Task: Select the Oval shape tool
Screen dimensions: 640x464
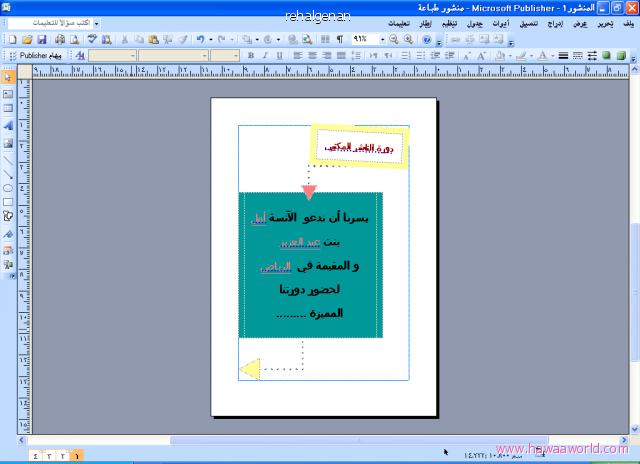Action: 8,187
